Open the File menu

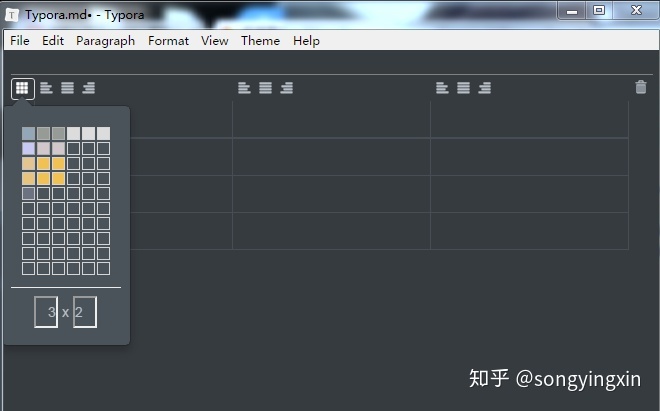[20, 41]
